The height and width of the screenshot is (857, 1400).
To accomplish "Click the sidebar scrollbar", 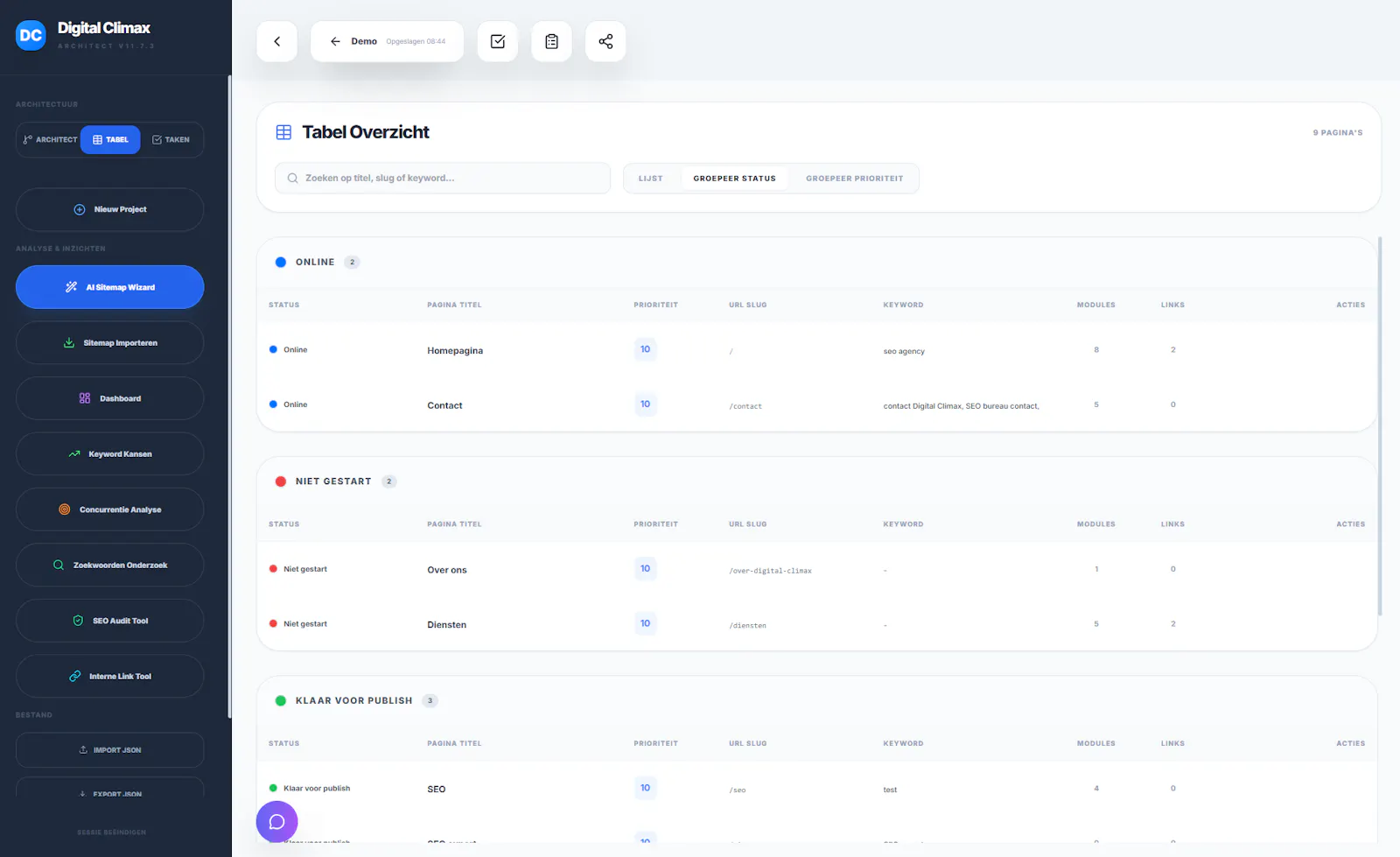I will click(x=229, y=397).
